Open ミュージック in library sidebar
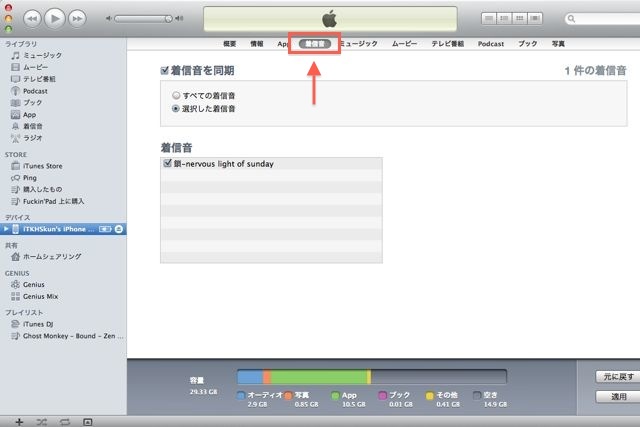 (42, 55)
